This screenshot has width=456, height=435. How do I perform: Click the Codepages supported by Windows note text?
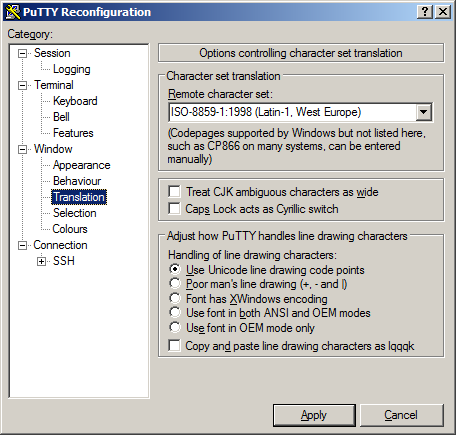click(x=297, y=146)
